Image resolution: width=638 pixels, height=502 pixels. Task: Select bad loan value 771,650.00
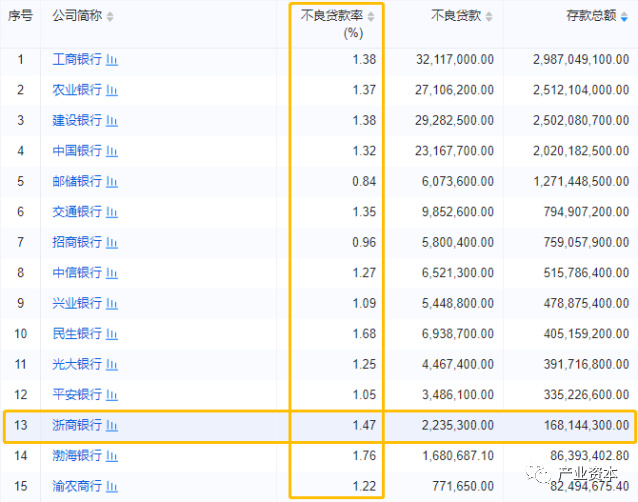tap(463, 486)
